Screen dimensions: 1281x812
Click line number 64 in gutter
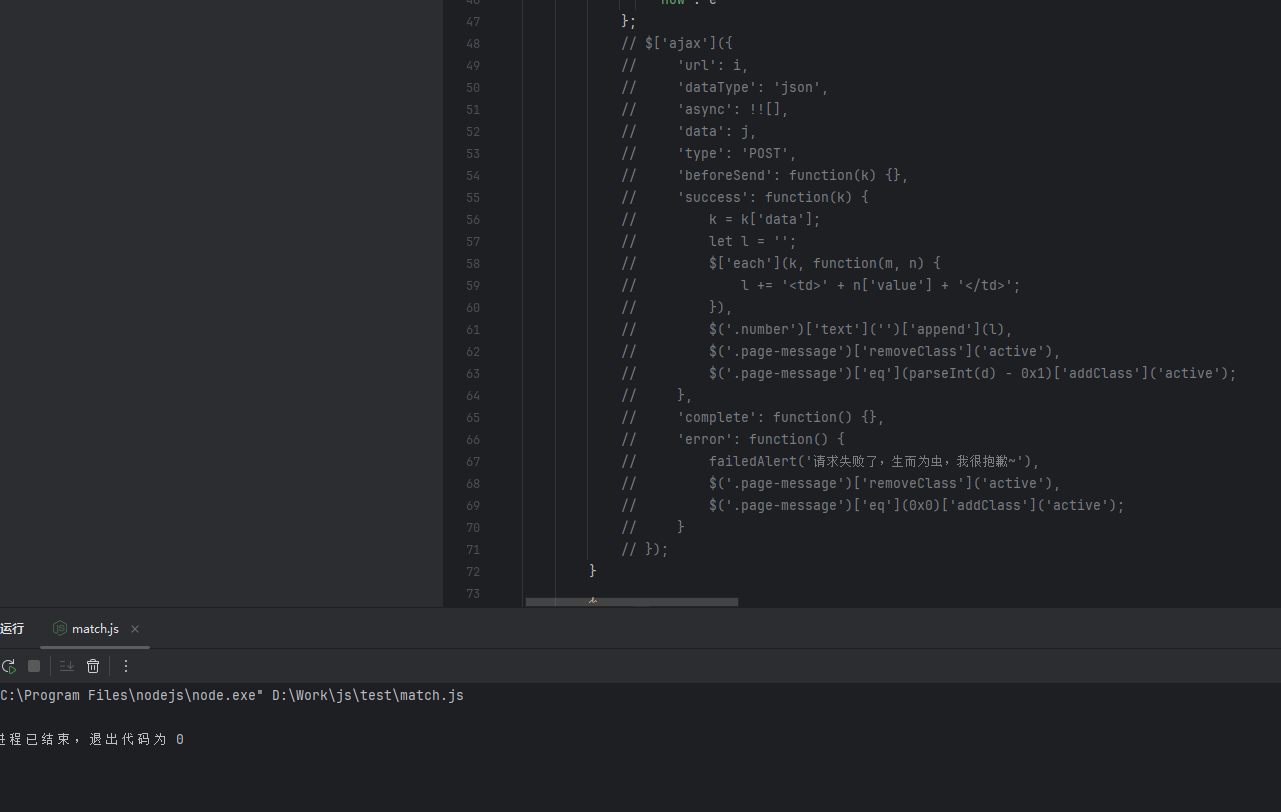click(x=473, y=396)
